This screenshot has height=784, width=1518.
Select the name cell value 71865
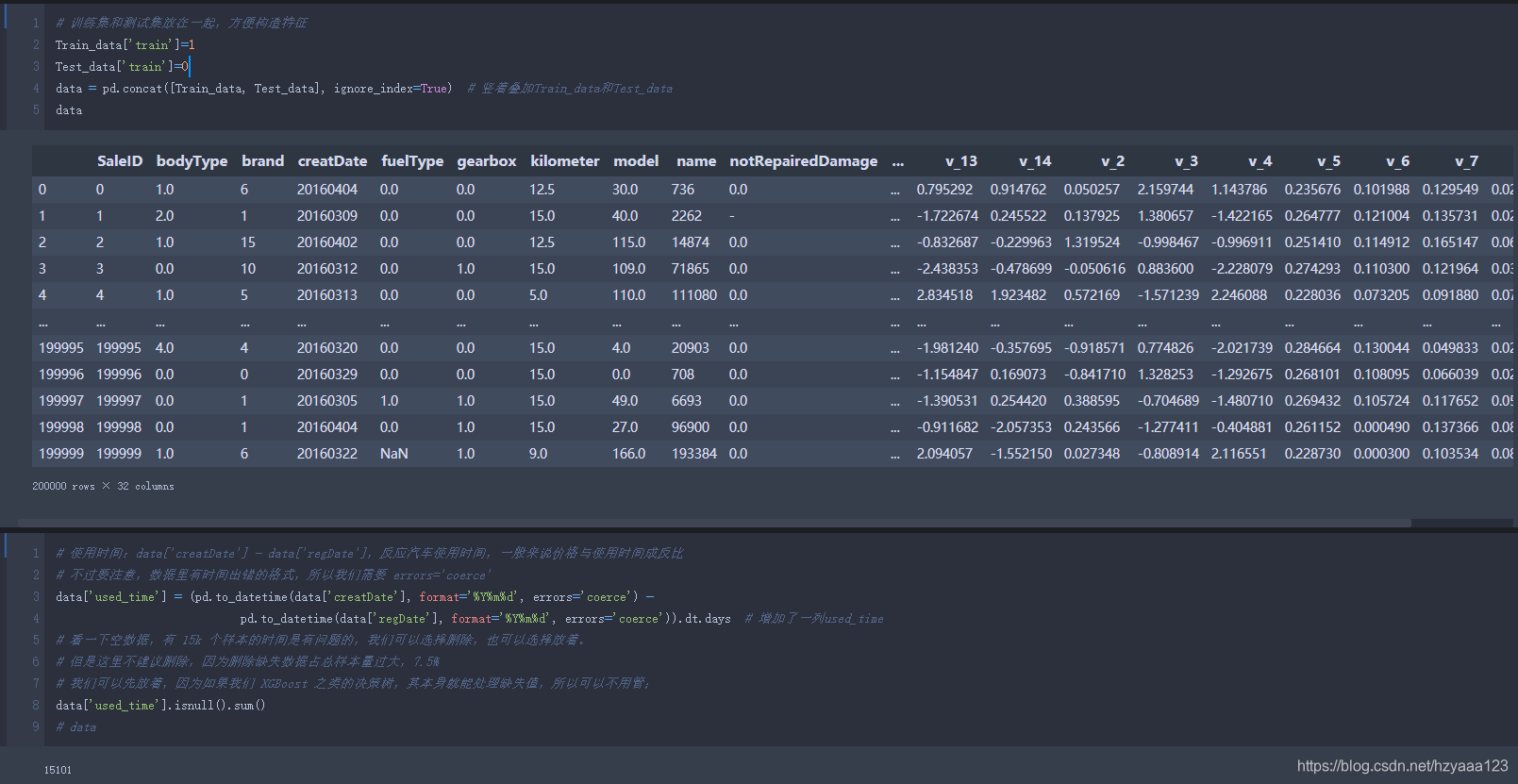coord(691,269)
